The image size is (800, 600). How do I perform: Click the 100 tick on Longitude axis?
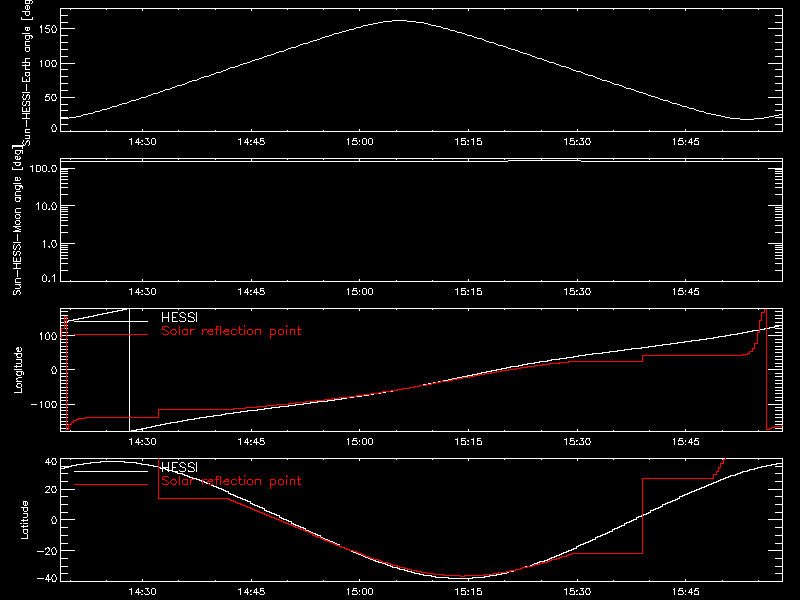(48, 336)
